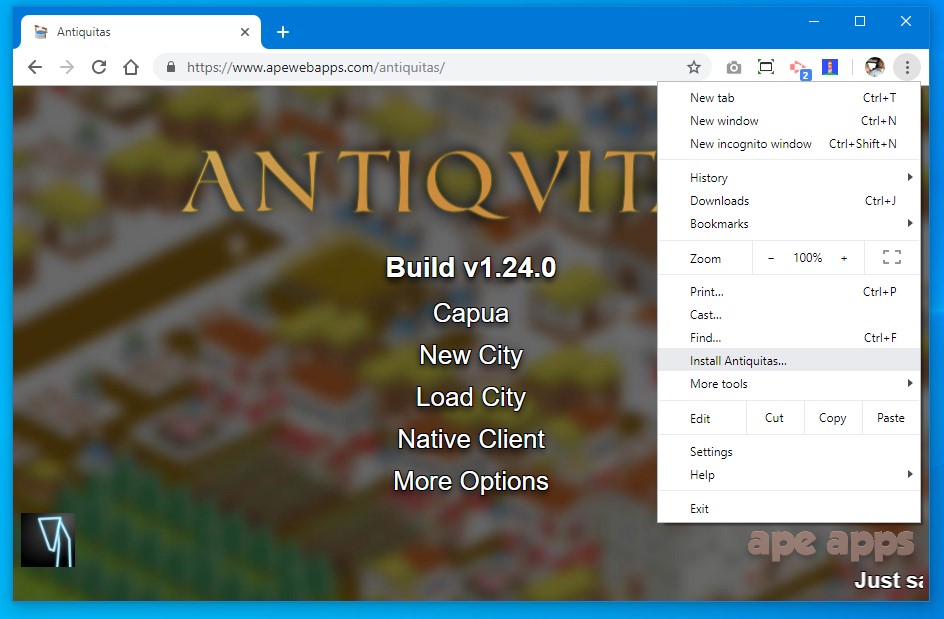Click the screen capture frame extension icon
The height and width of the screenshot is (619, 944).
(x=765, y=67)
